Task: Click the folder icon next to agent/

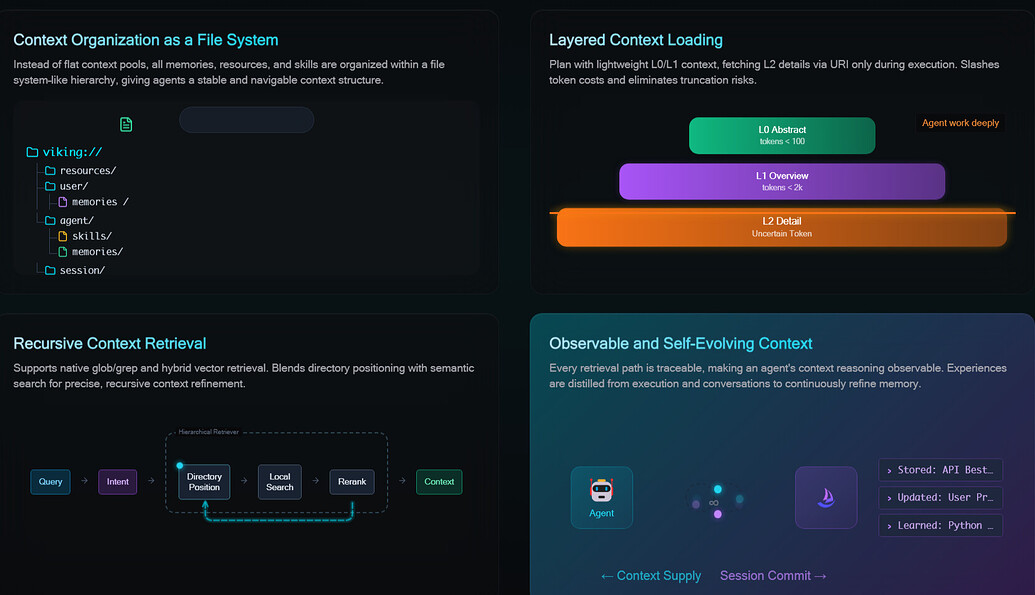Action: click(x=50, y=221)
